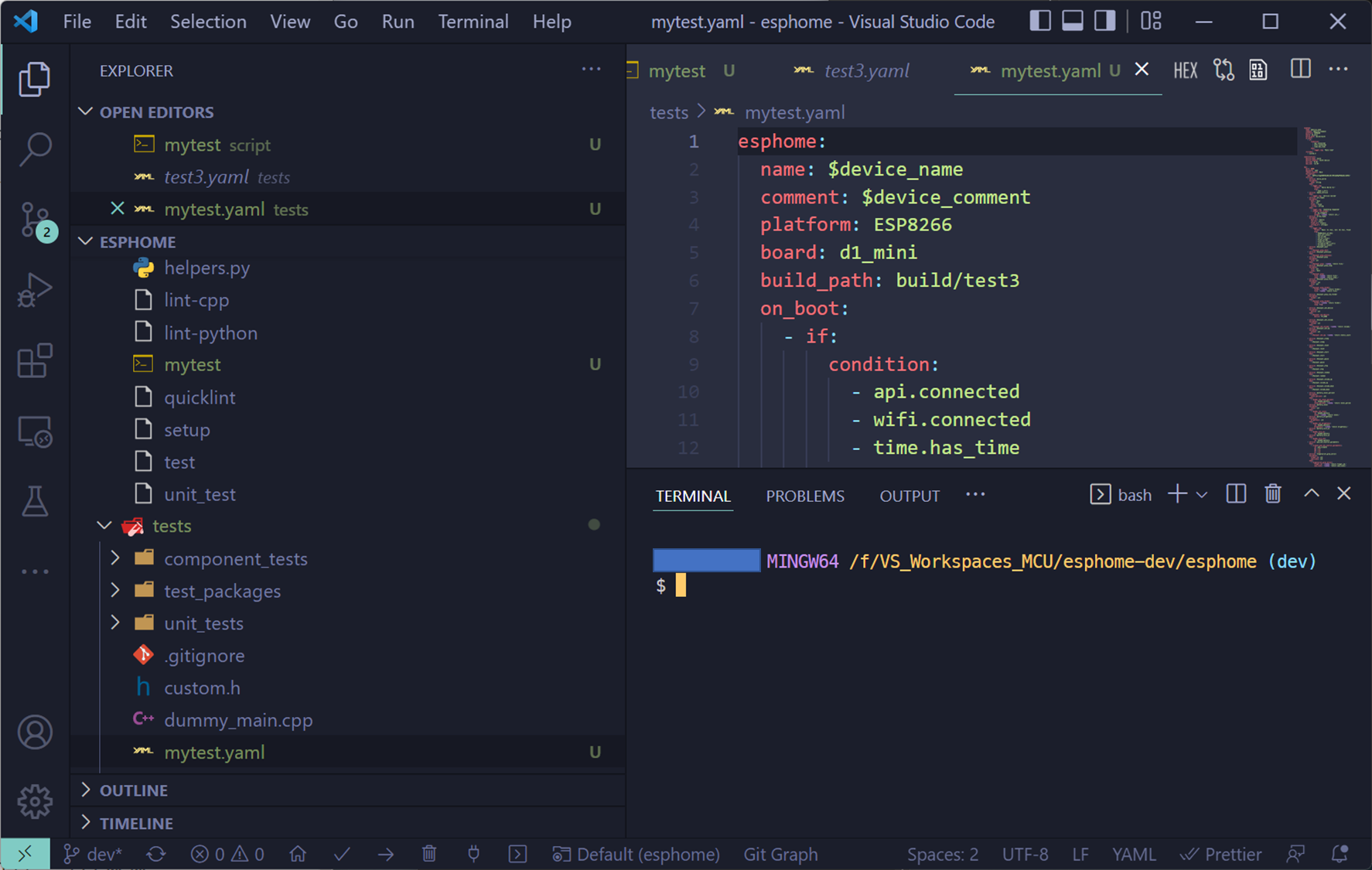Click Default (esphome) in status bar

pos(636,854)
